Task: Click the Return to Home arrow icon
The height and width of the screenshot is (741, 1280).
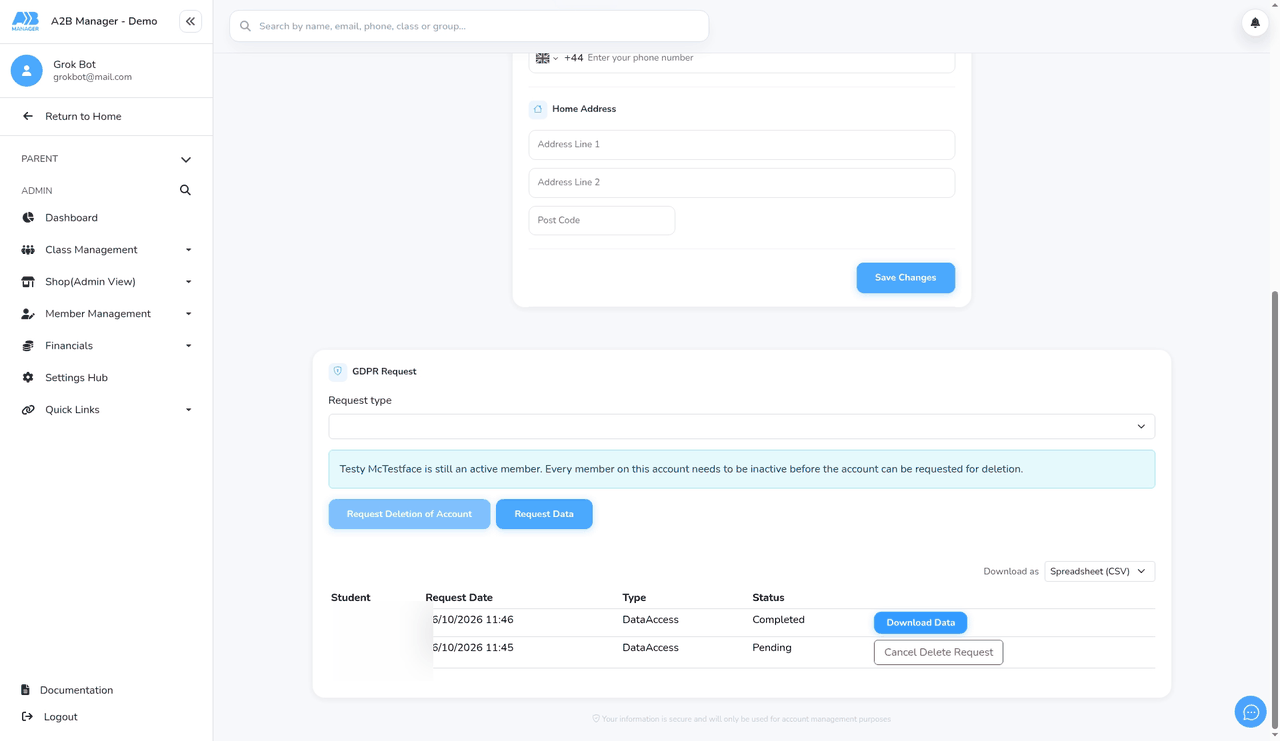Action: (x=28, y=116)
